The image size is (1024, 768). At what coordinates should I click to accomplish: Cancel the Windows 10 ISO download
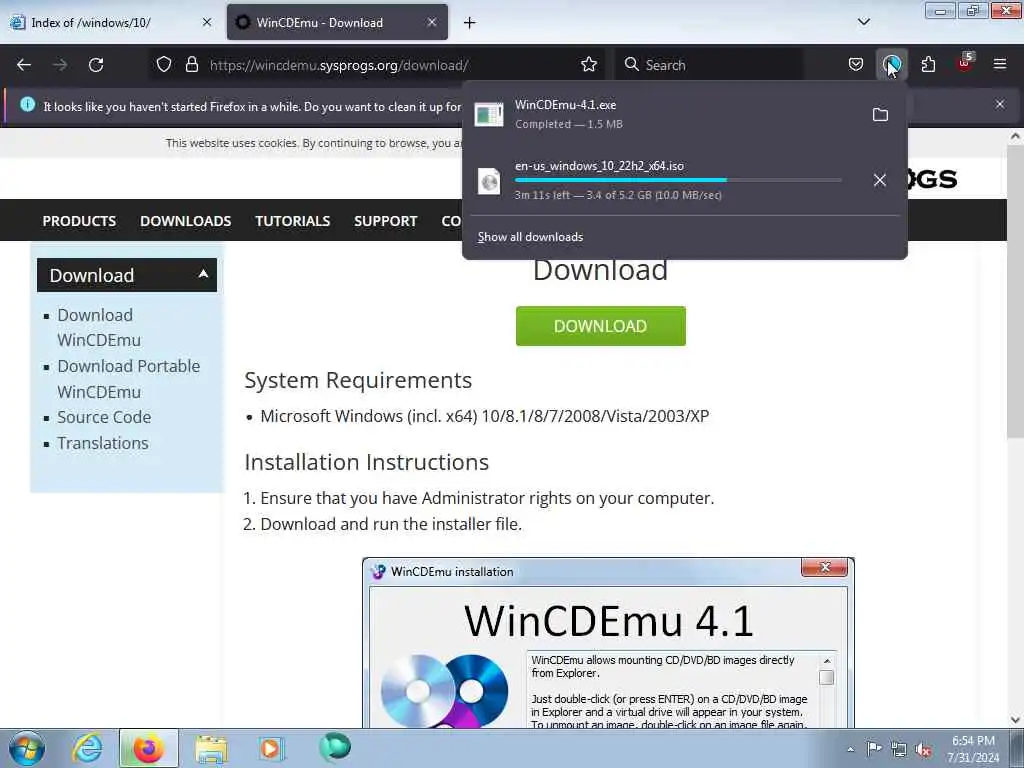coord(880,180)
